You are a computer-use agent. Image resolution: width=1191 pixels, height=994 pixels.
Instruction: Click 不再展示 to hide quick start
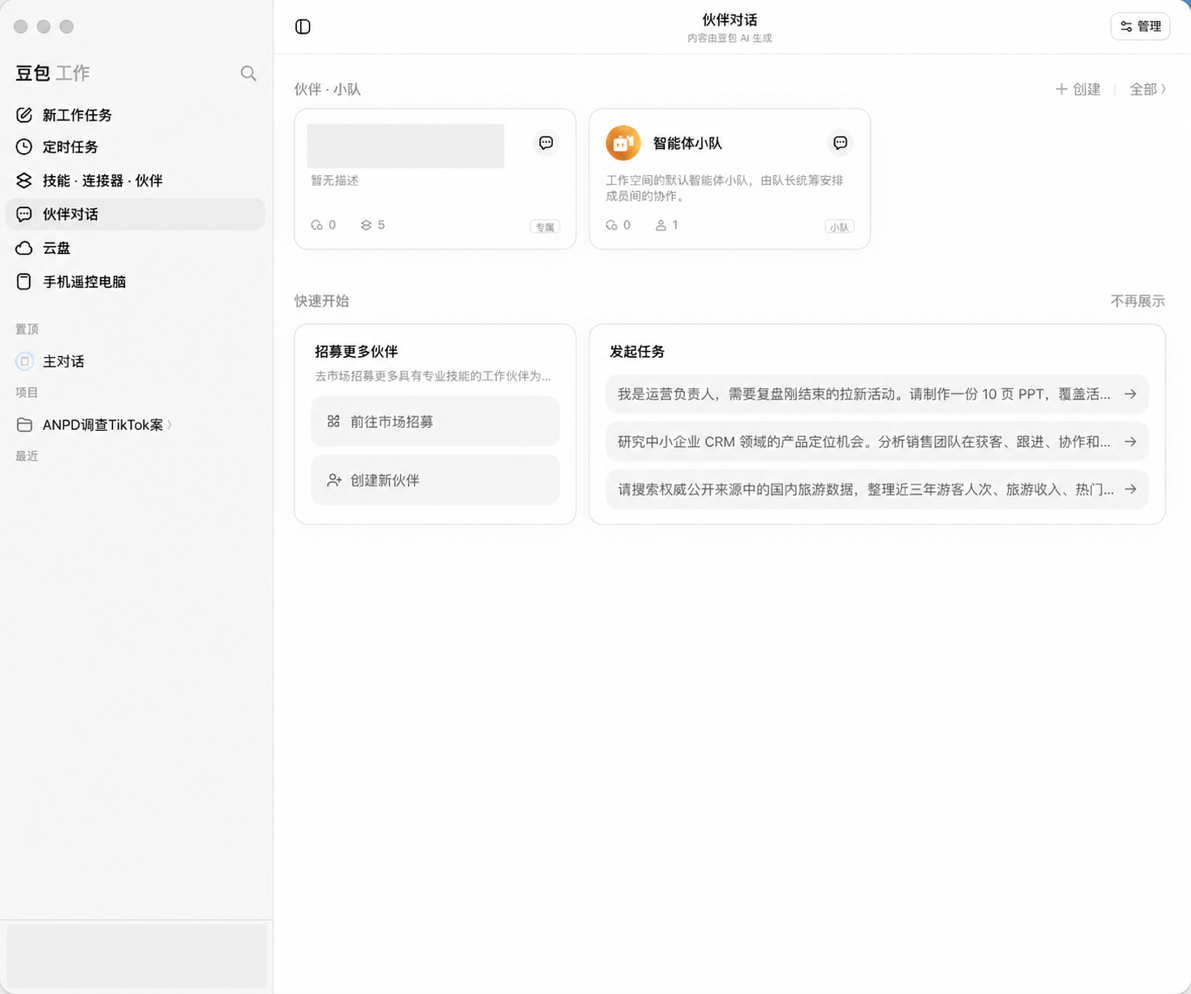click(1137, 301)
